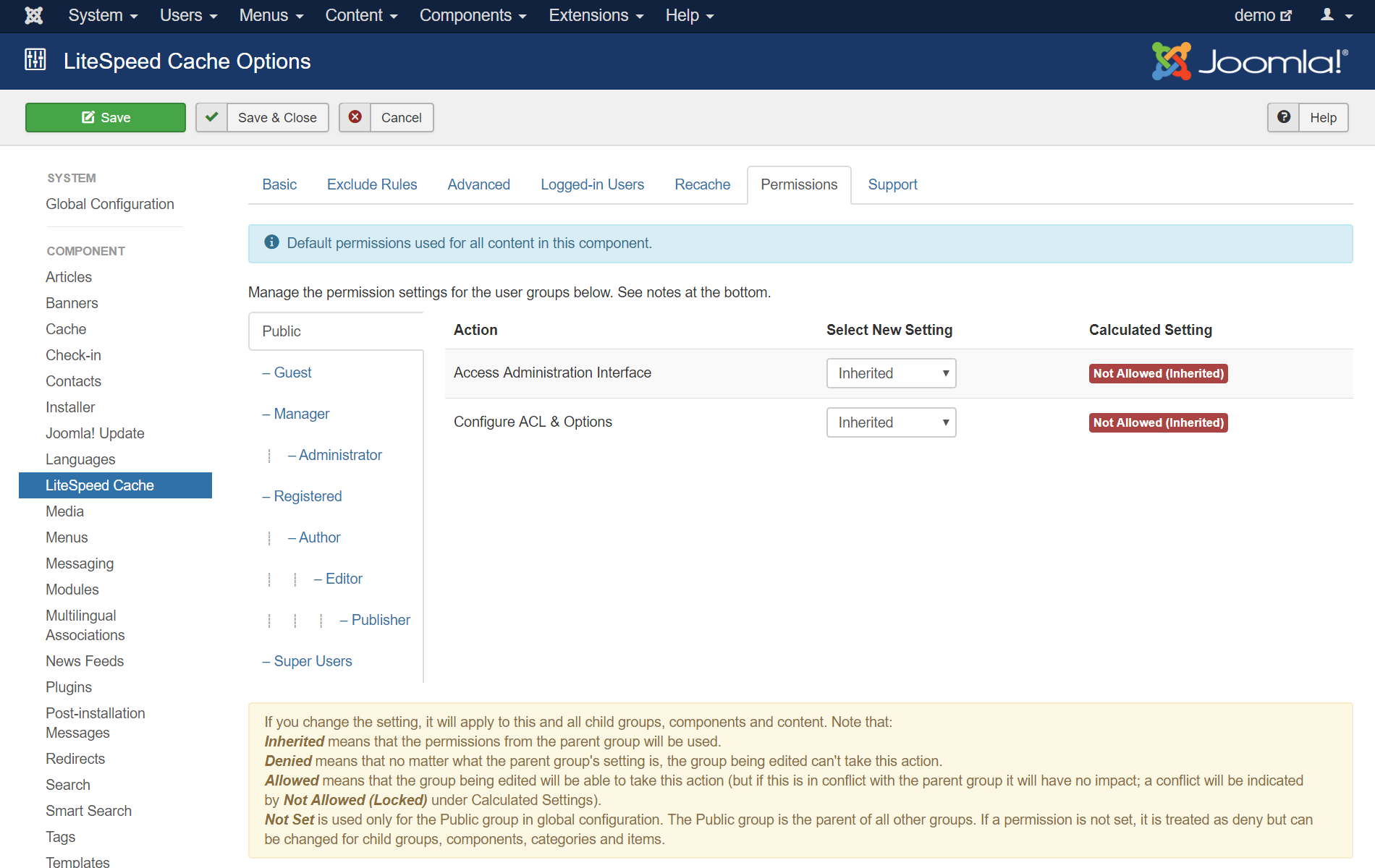Screen dimensions: 1375x868
Task: Select the Guest user group
Action: coord(287,373)
